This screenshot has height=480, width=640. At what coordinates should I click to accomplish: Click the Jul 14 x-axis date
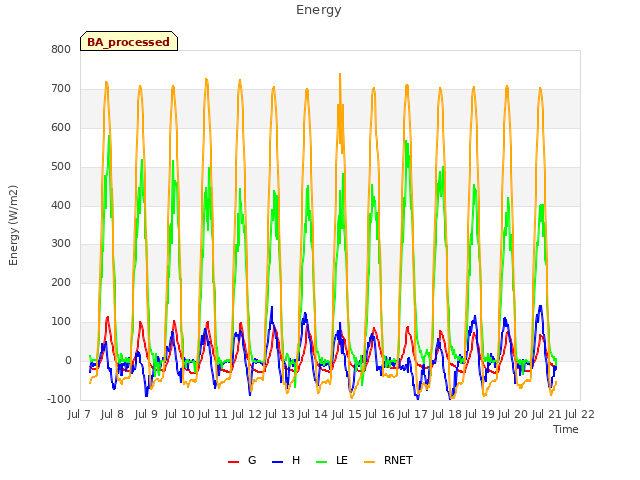tap(313, 414)
